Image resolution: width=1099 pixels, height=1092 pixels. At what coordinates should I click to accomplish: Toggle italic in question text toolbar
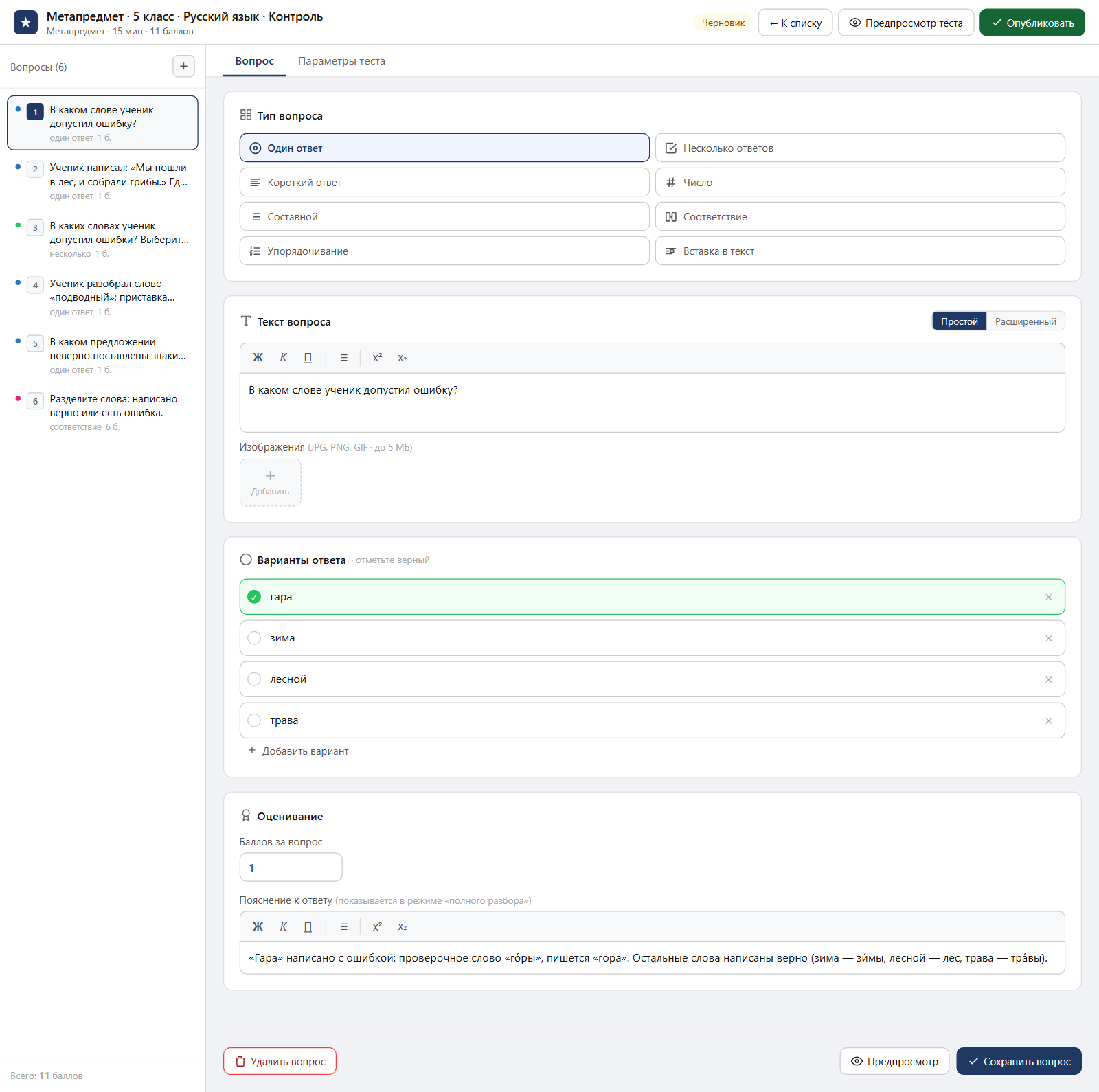[283, 358]
